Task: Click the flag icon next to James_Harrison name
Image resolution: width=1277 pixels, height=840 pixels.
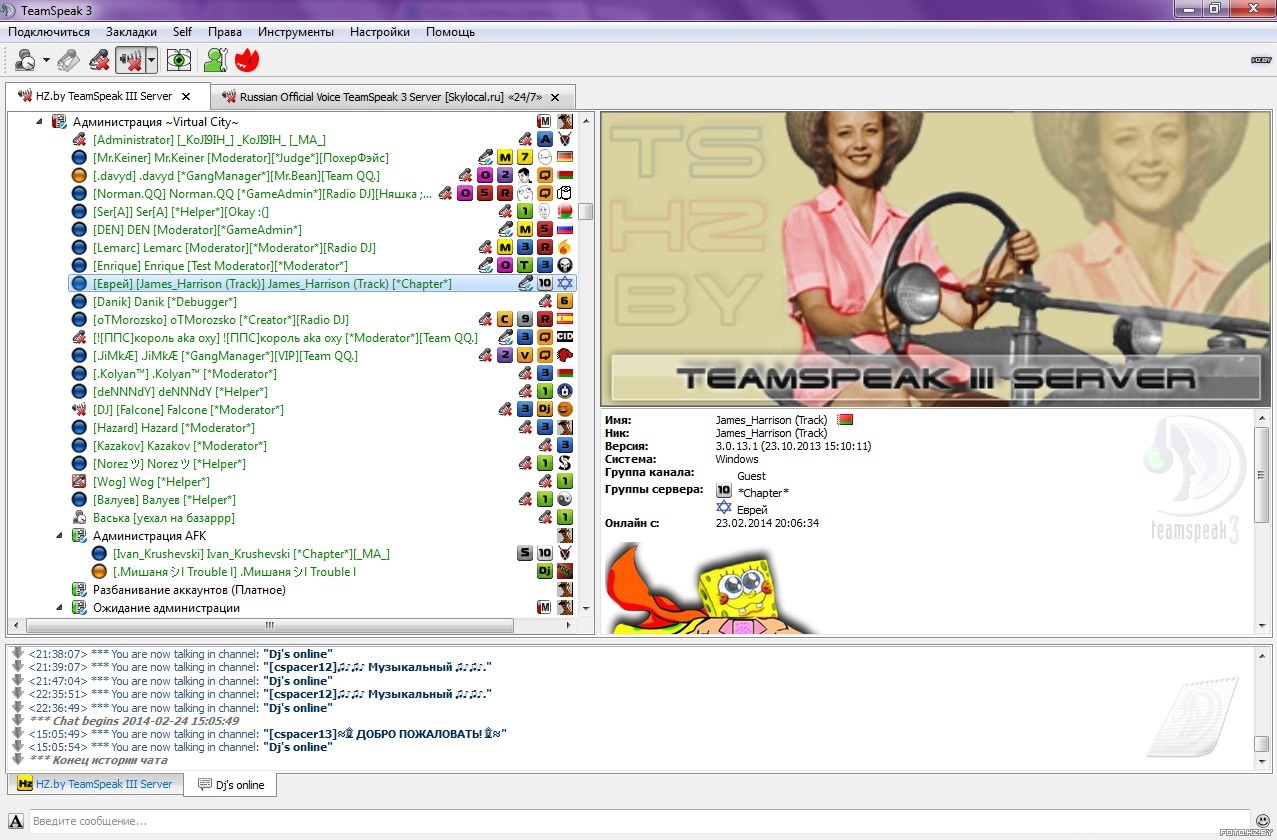Action: click(x=845, y=420)
